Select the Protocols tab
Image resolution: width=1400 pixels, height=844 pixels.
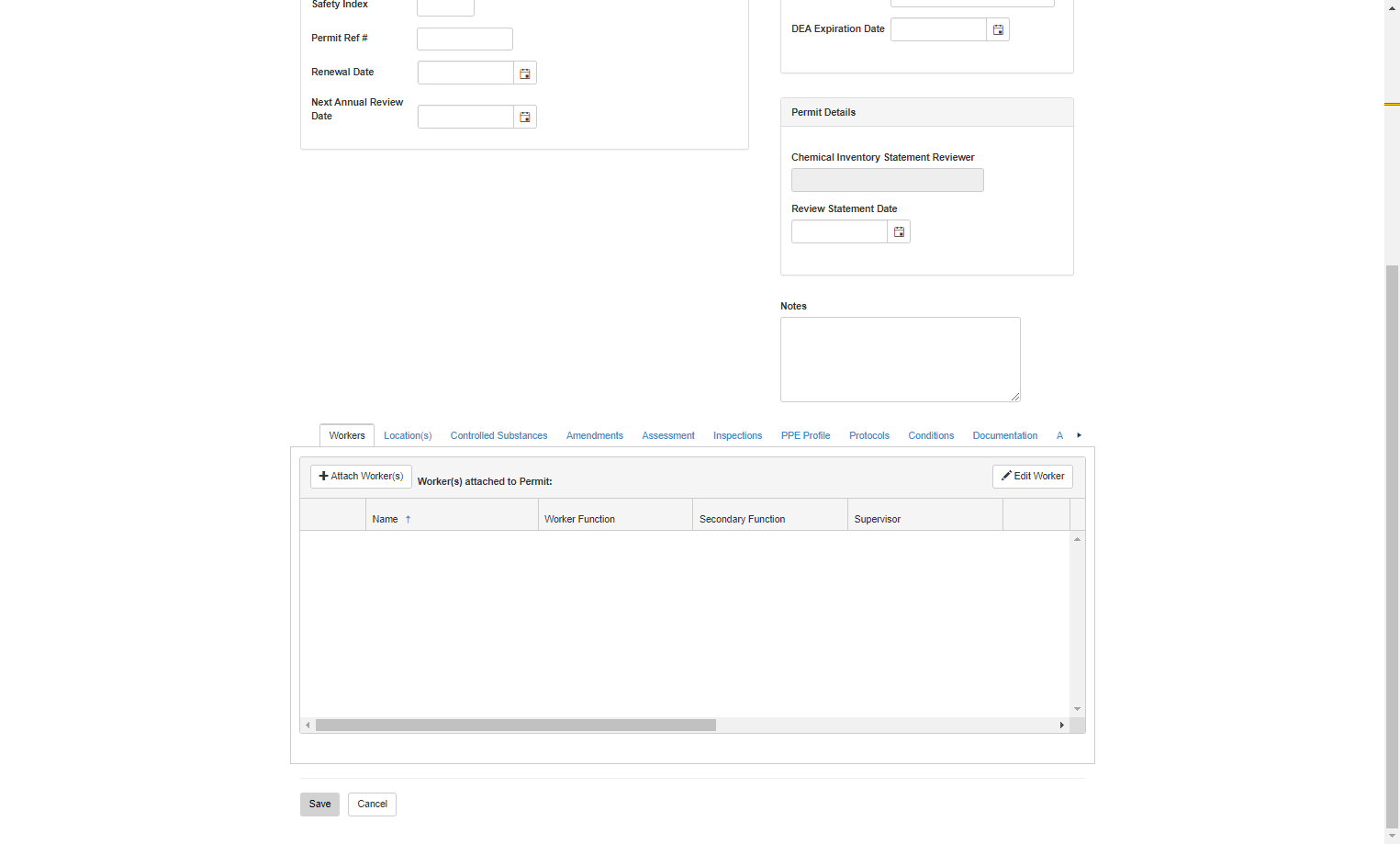click(x=869, y=435)
